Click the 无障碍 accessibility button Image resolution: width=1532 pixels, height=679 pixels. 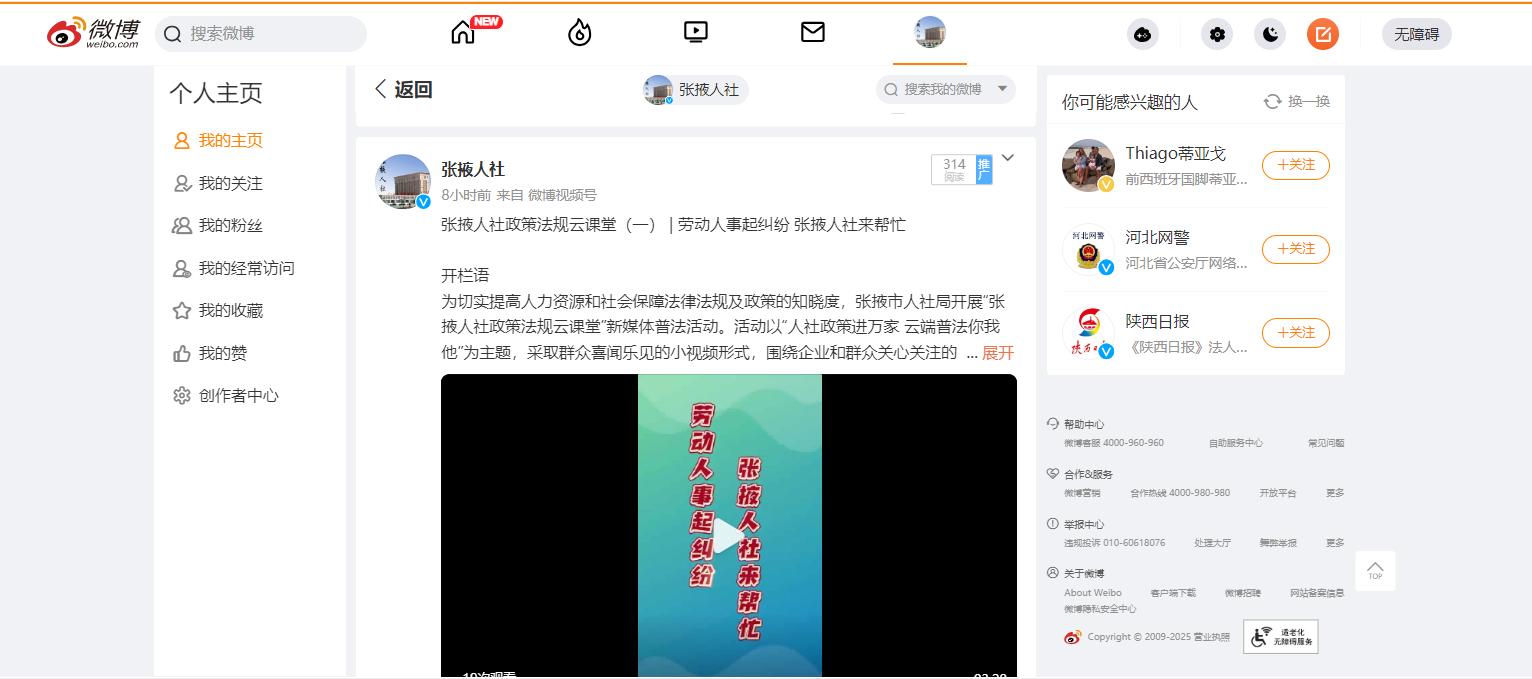[x=1417, y=34]
